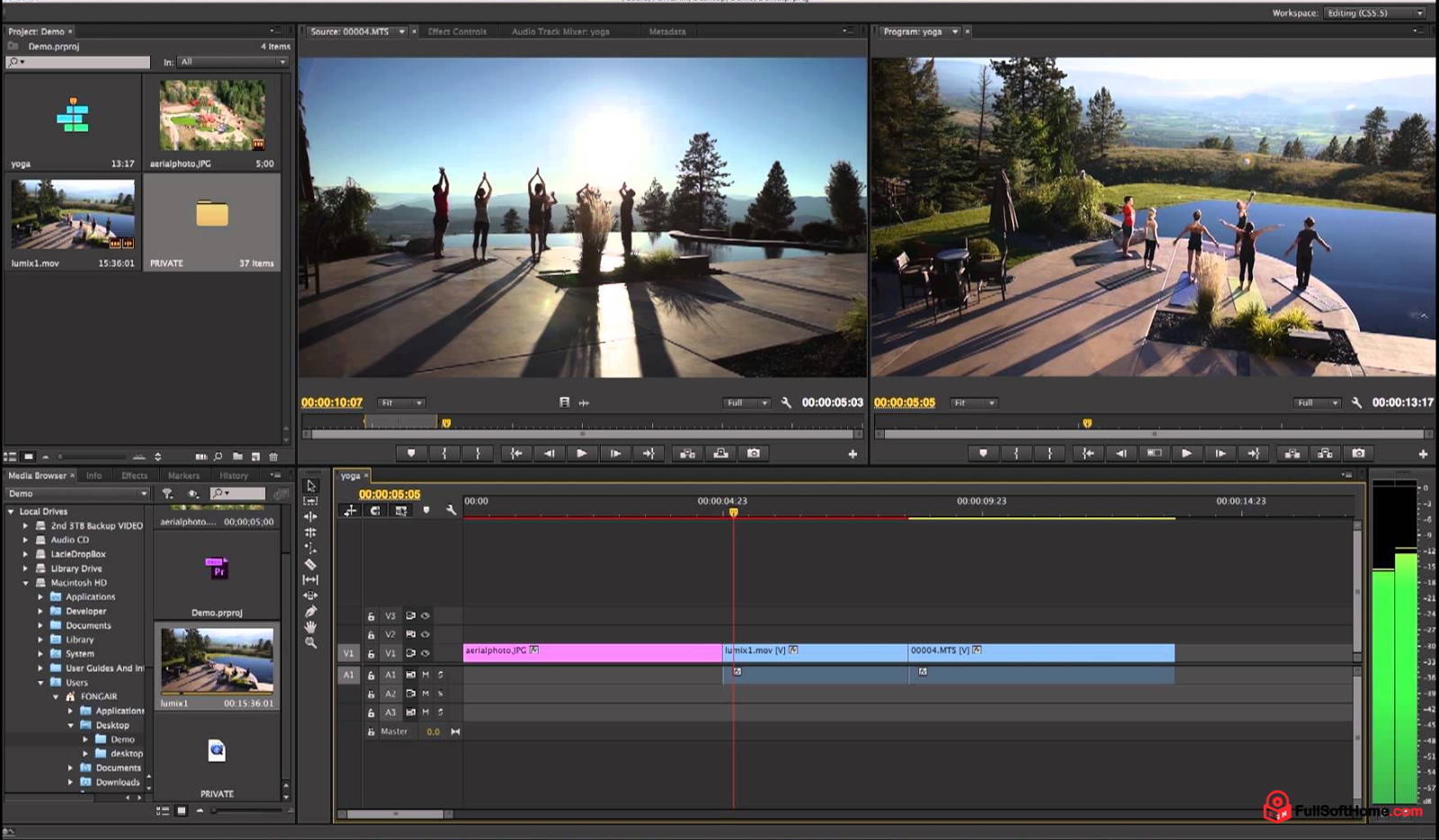
Task: Switch to the Effect Controls tab
Action: tap(459, 31)
